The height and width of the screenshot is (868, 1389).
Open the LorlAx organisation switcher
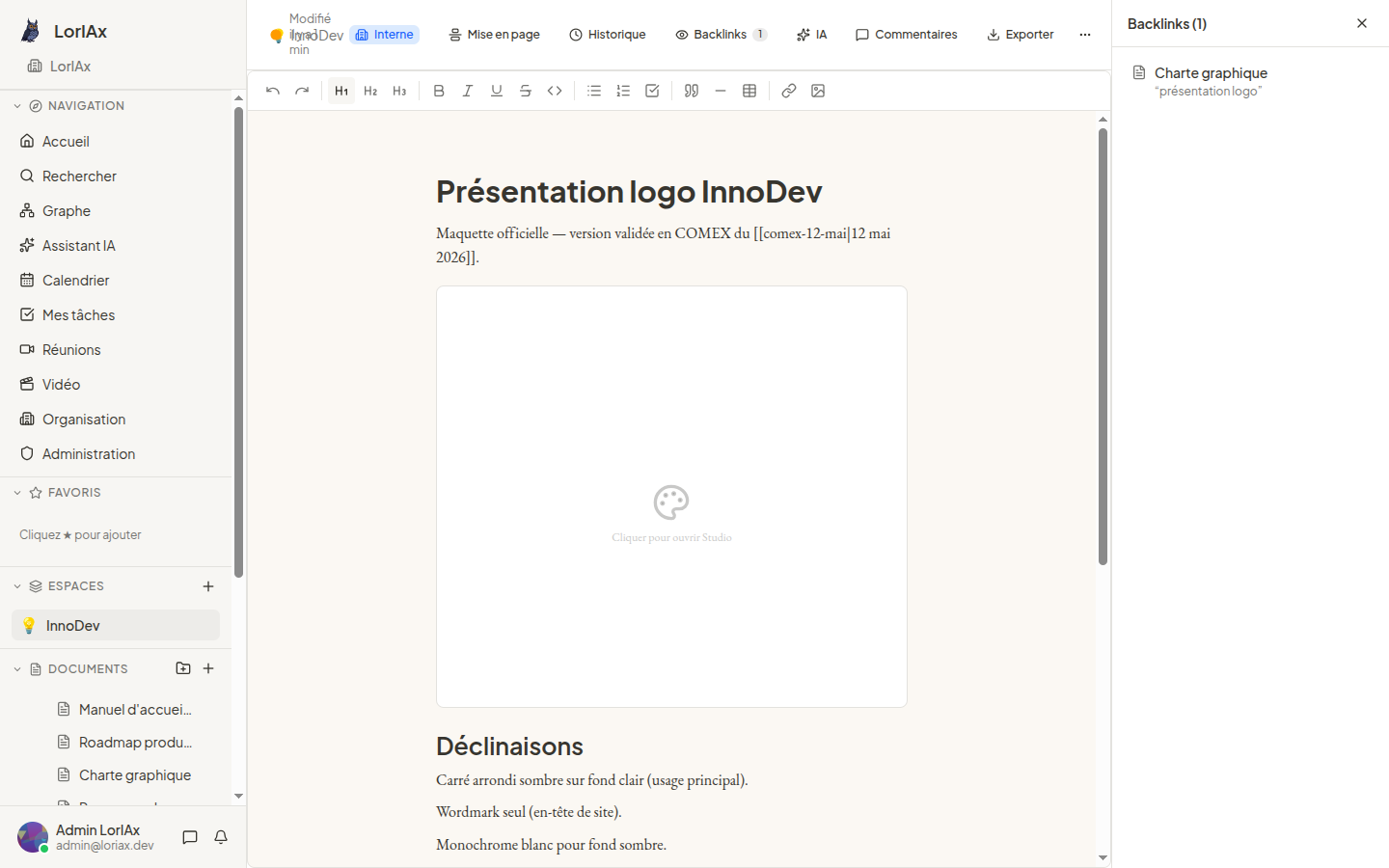(60, 67)
